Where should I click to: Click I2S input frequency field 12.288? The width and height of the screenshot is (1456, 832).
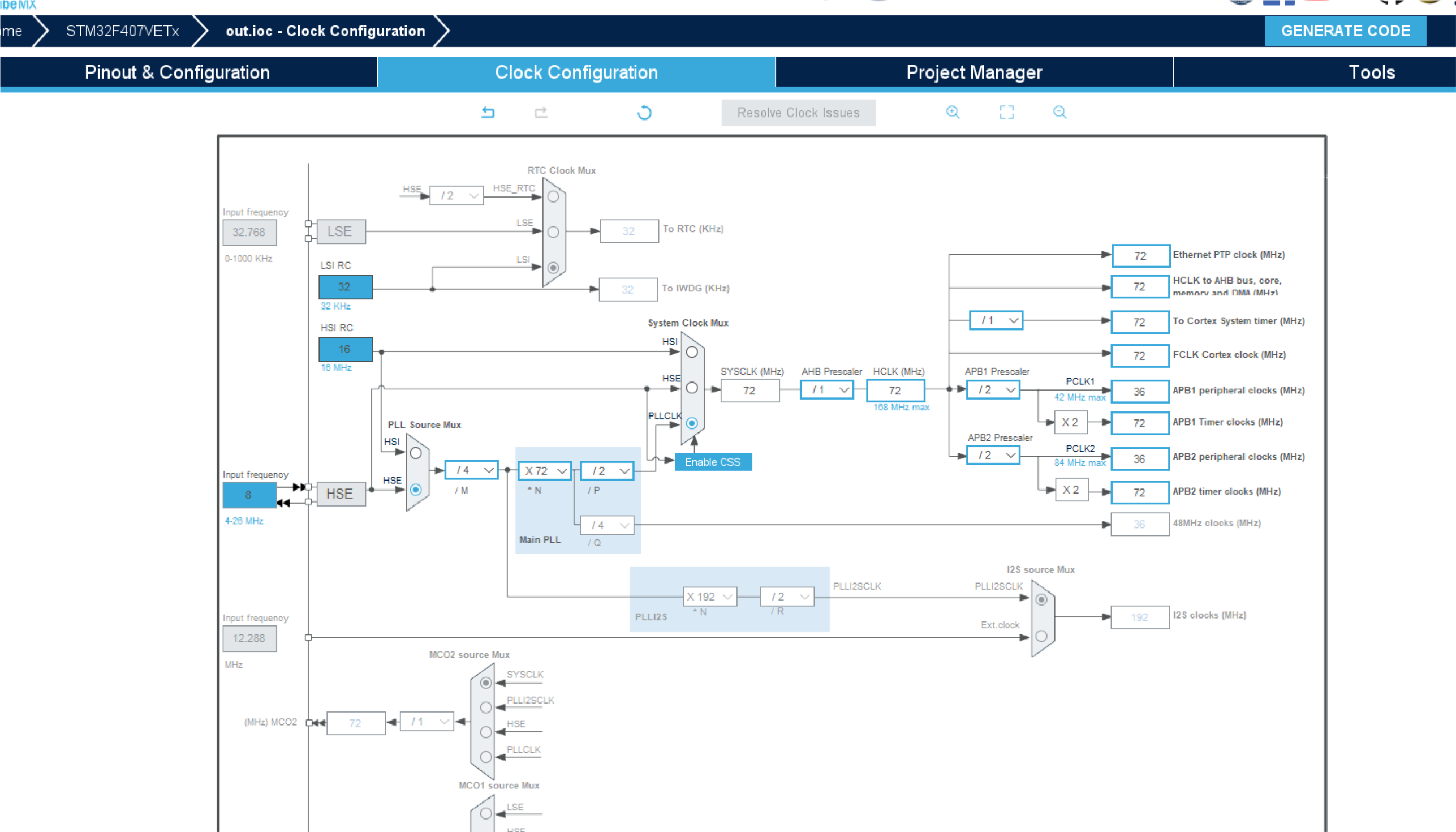pyautogui.click(x=249, y=638)
